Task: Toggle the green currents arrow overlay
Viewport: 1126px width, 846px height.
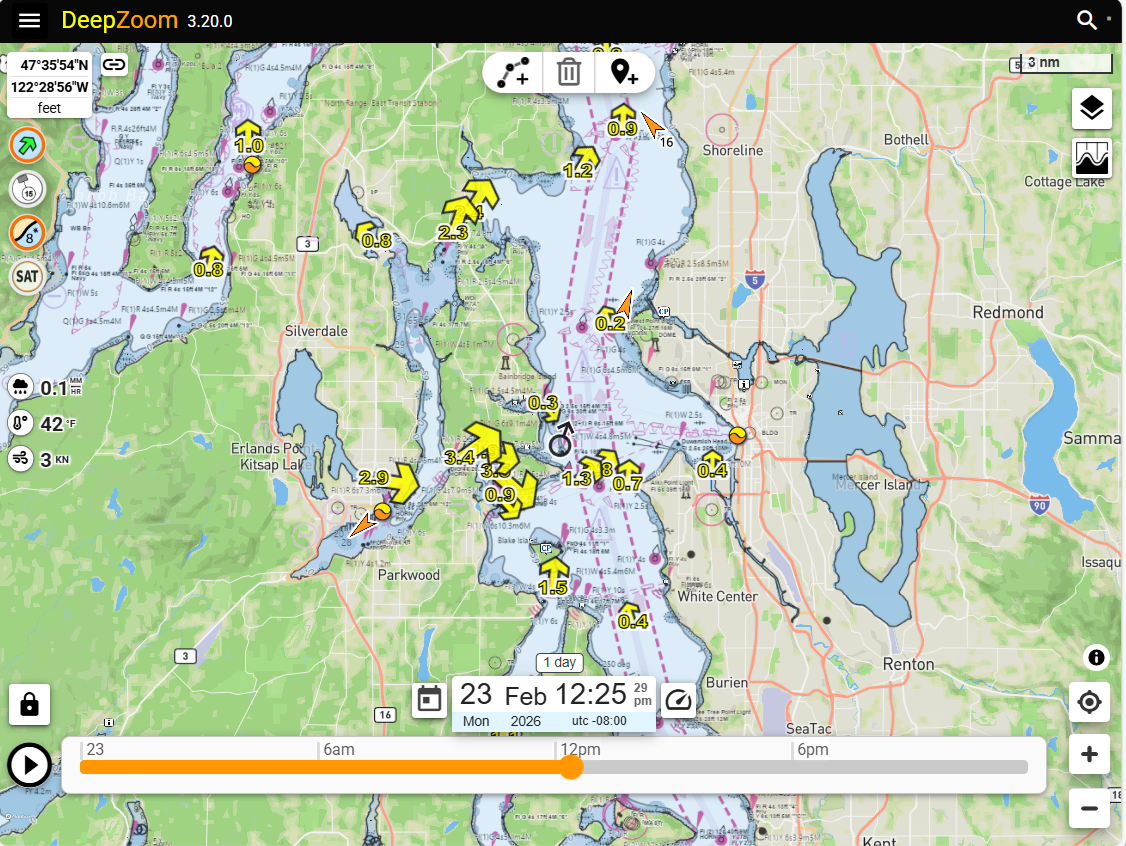Action: [28, 145]
